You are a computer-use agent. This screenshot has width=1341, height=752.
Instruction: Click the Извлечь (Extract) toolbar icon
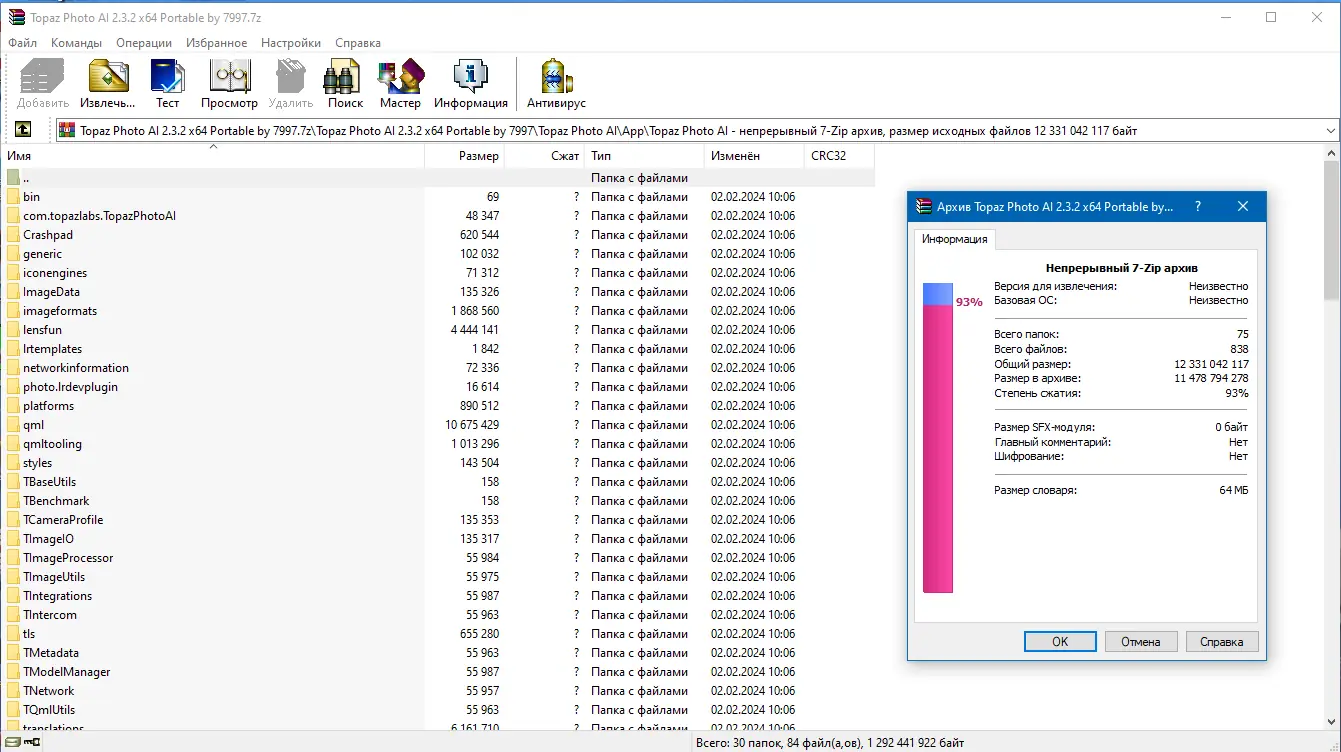pos(108,77)
